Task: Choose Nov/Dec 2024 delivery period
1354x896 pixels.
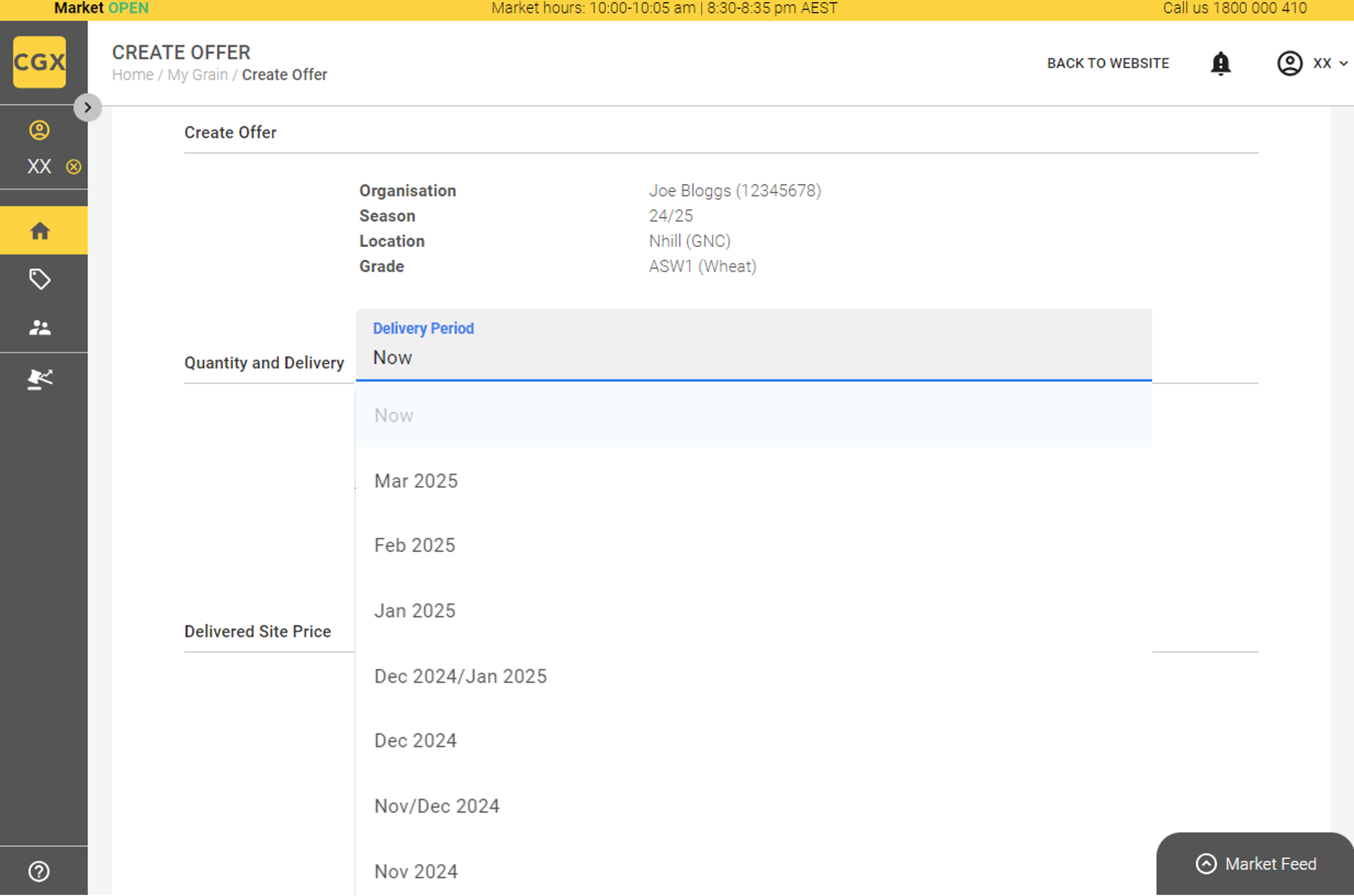Action: pyautogui.click(x=437, y=806)
